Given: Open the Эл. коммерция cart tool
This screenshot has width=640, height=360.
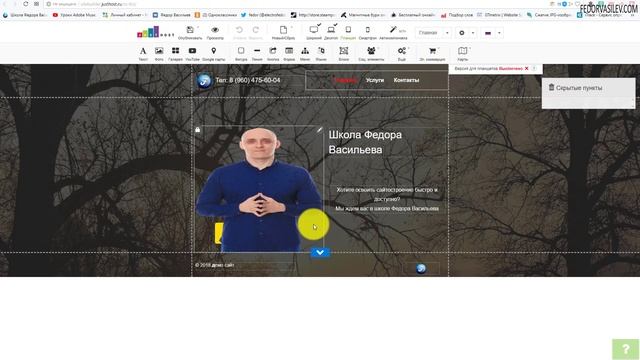Looking at the screenshot, I should 432,51.
